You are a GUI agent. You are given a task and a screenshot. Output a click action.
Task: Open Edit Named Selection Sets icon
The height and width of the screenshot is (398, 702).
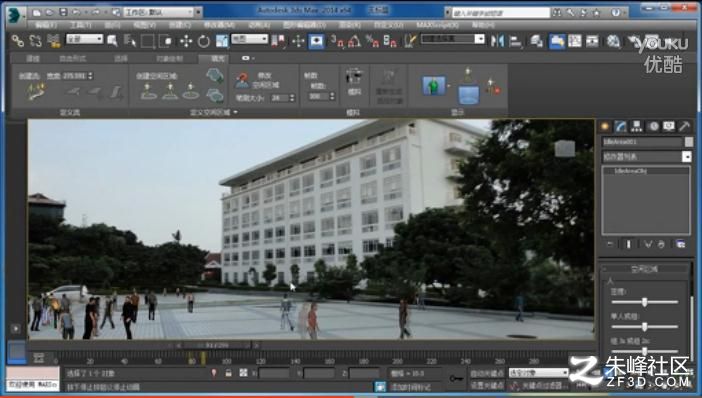tap(410, 41)
